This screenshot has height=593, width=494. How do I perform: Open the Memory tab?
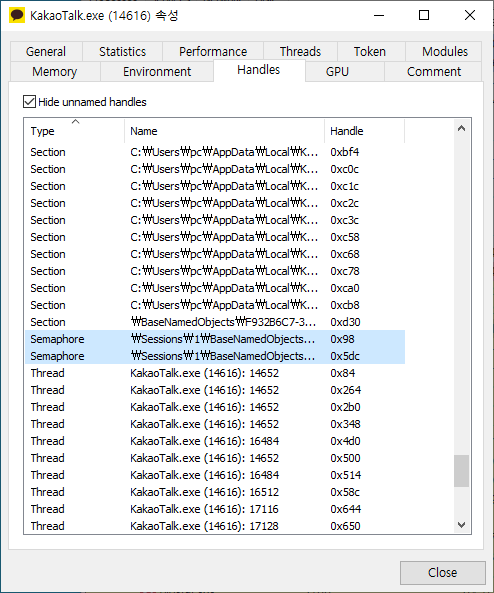(54, 71)
